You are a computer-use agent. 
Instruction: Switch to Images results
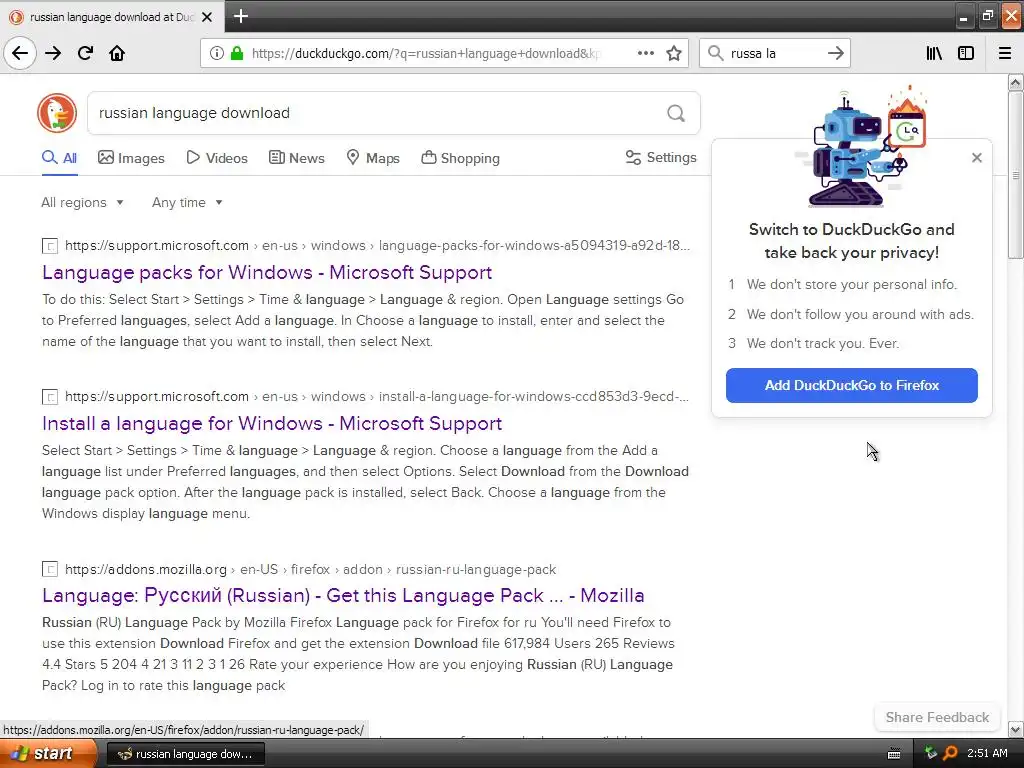(x=131, y=158)
